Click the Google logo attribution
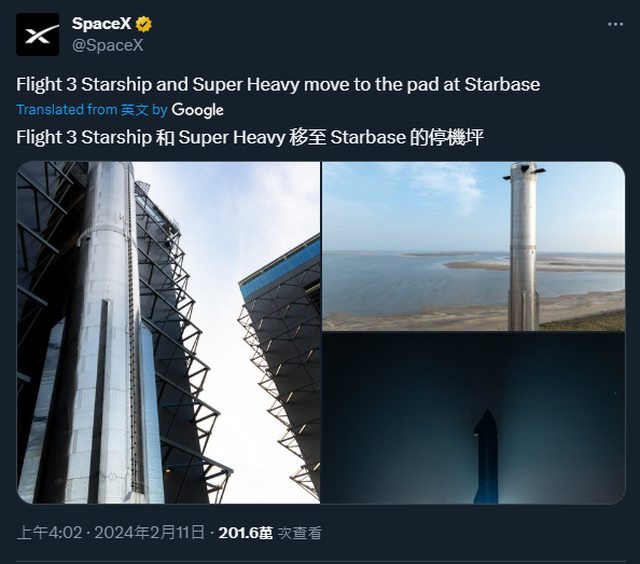The image size is (640, 564). [198, 110]
